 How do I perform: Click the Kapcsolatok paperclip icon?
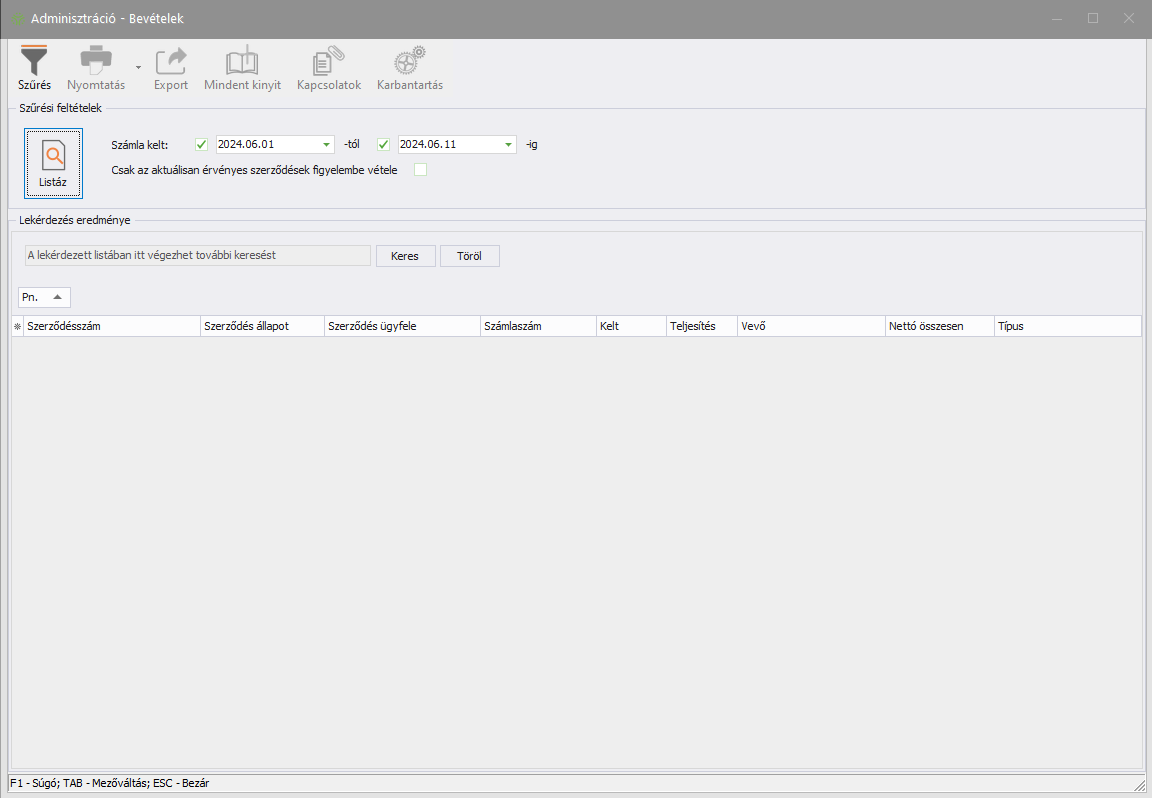click(328, 61)
